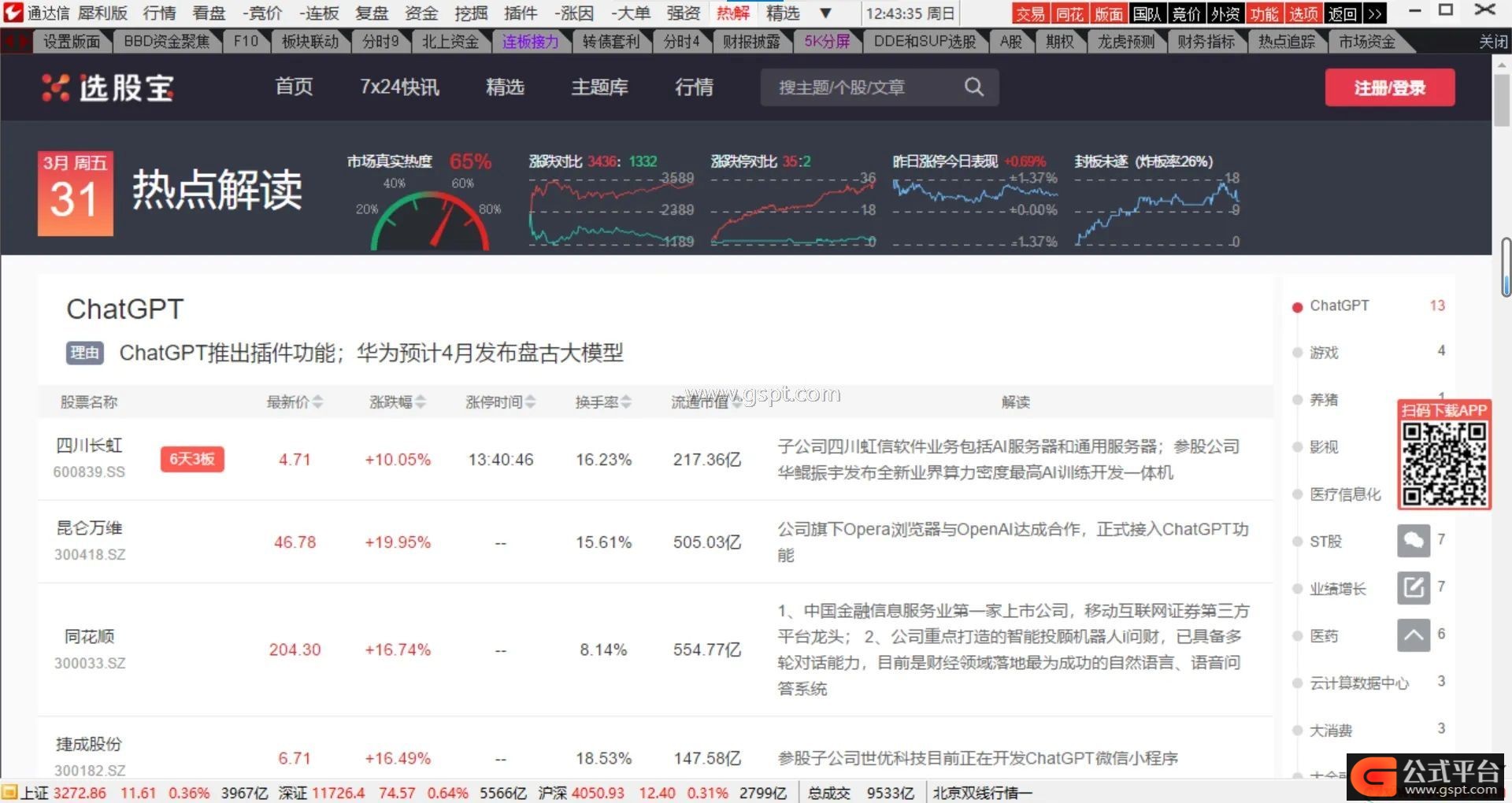Click 深证 11726.4 index in status bar
Image resolution: width=1512 pixels, height=803 pixels.
click(x=321, y=793)
